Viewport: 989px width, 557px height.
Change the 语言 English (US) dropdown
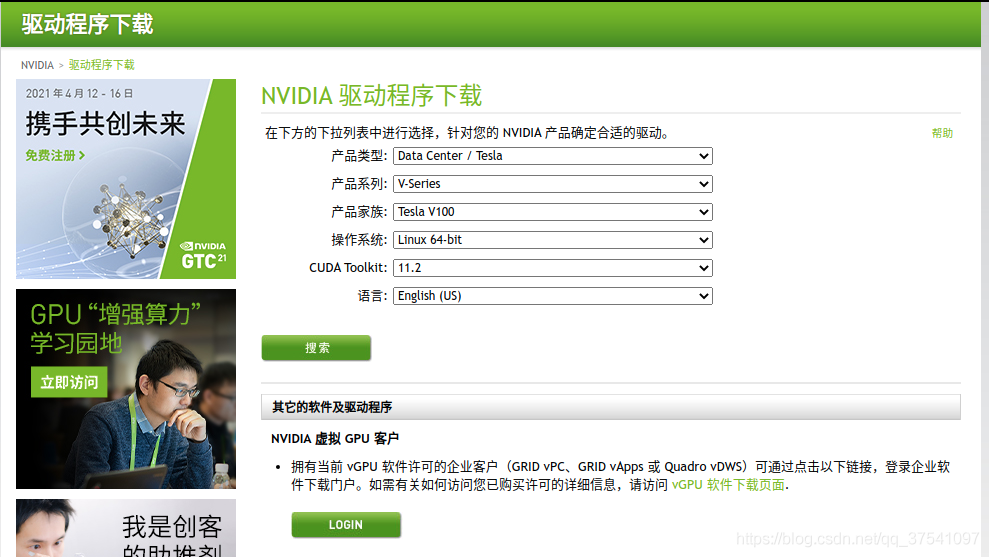552,296
